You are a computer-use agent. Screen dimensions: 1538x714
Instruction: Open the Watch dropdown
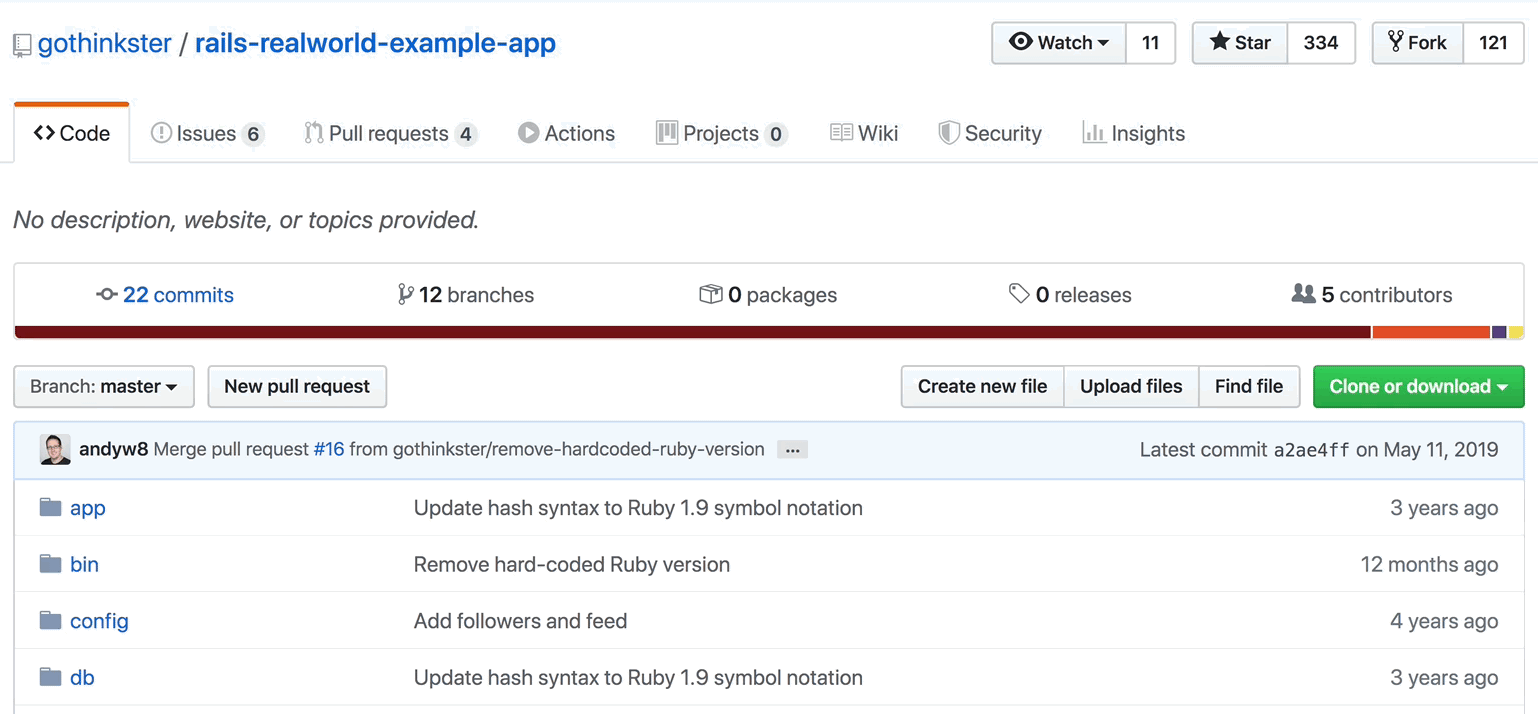click(x=1059, y=43)
